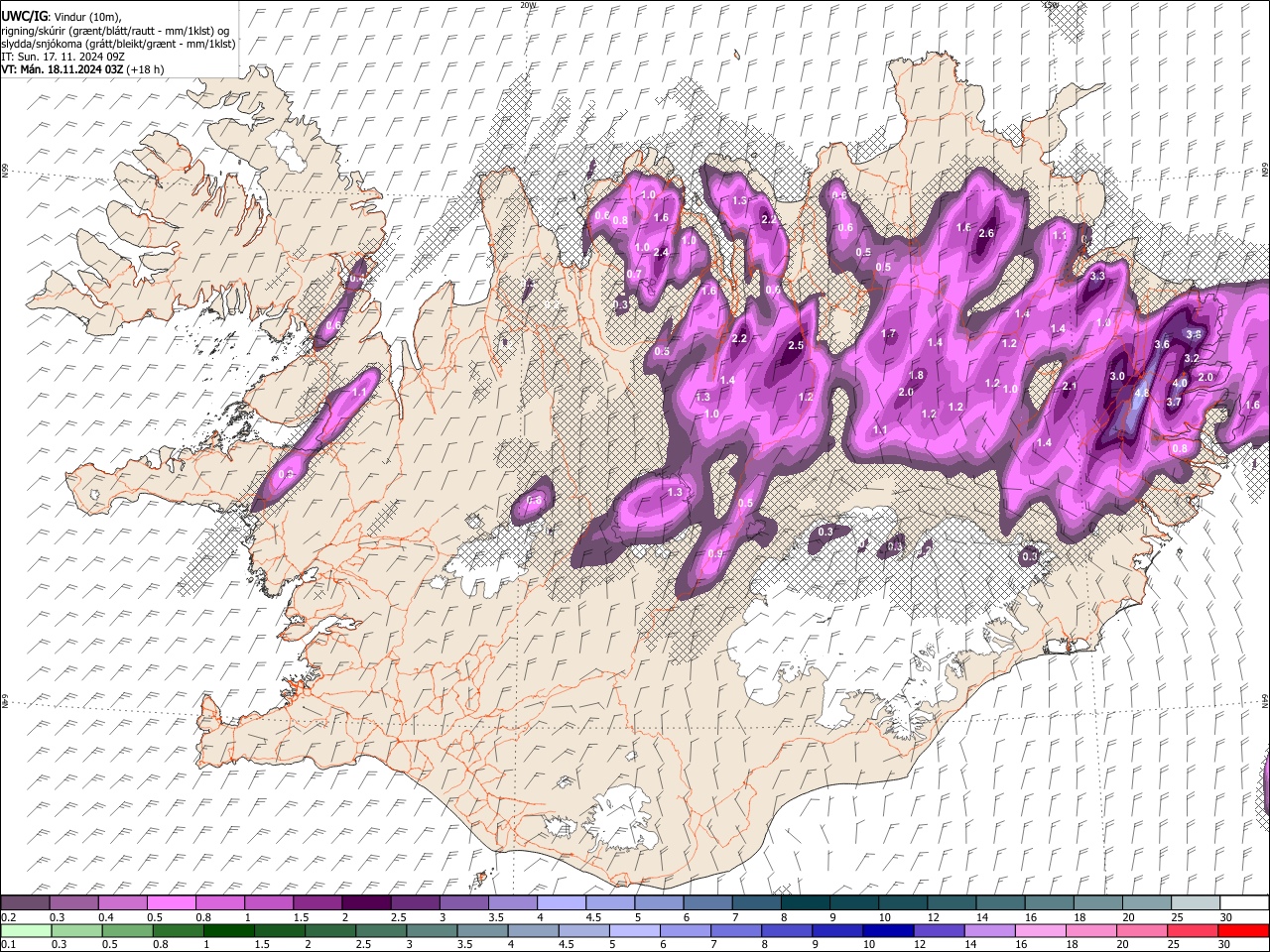Screen dimensions: 1270x952
Task: Choose the lavender swatch labeled 4 in purple scale
Action: (x=562, y=902)
